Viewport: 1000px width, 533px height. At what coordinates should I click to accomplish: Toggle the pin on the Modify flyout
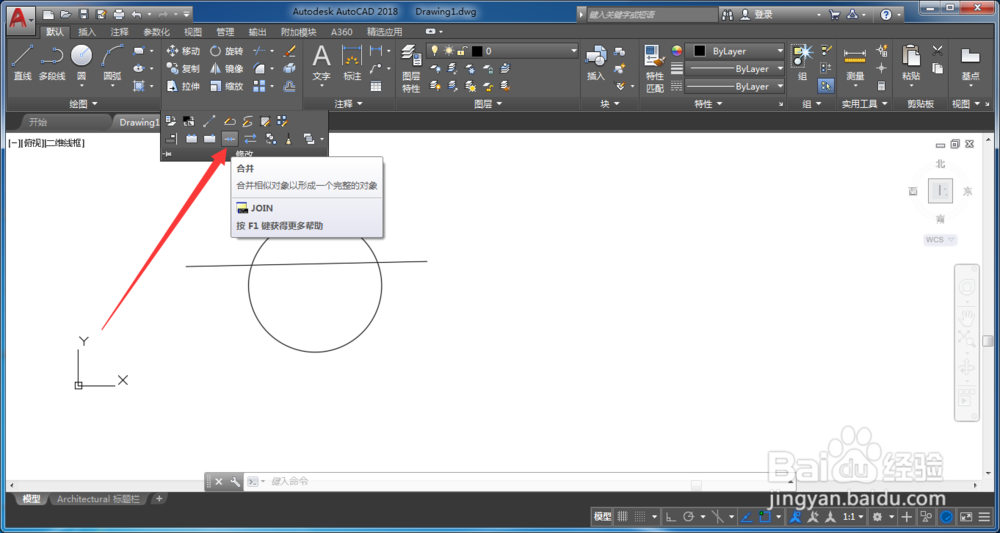point(167,154)
